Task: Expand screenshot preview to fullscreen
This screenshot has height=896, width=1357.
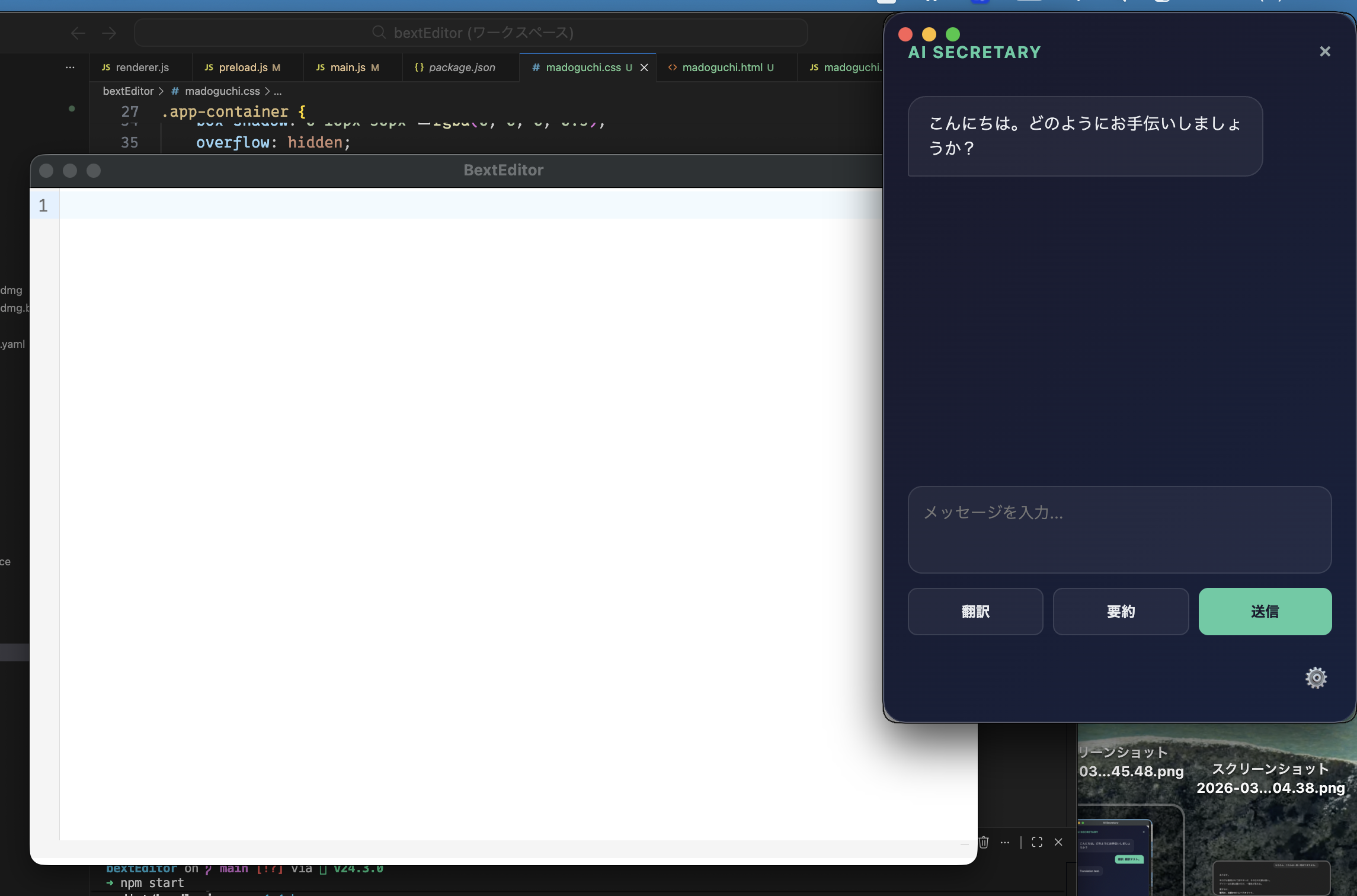Action: 1036,842
